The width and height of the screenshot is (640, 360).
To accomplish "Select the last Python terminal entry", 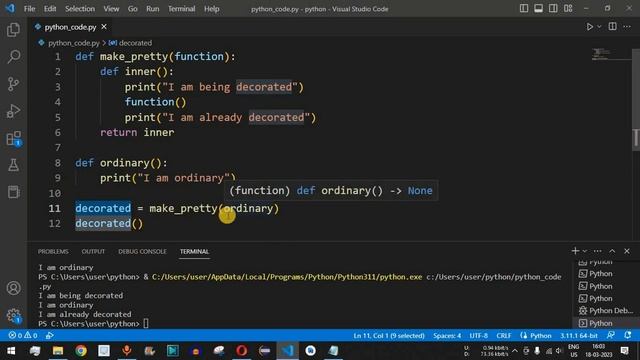I will (606, 323).
